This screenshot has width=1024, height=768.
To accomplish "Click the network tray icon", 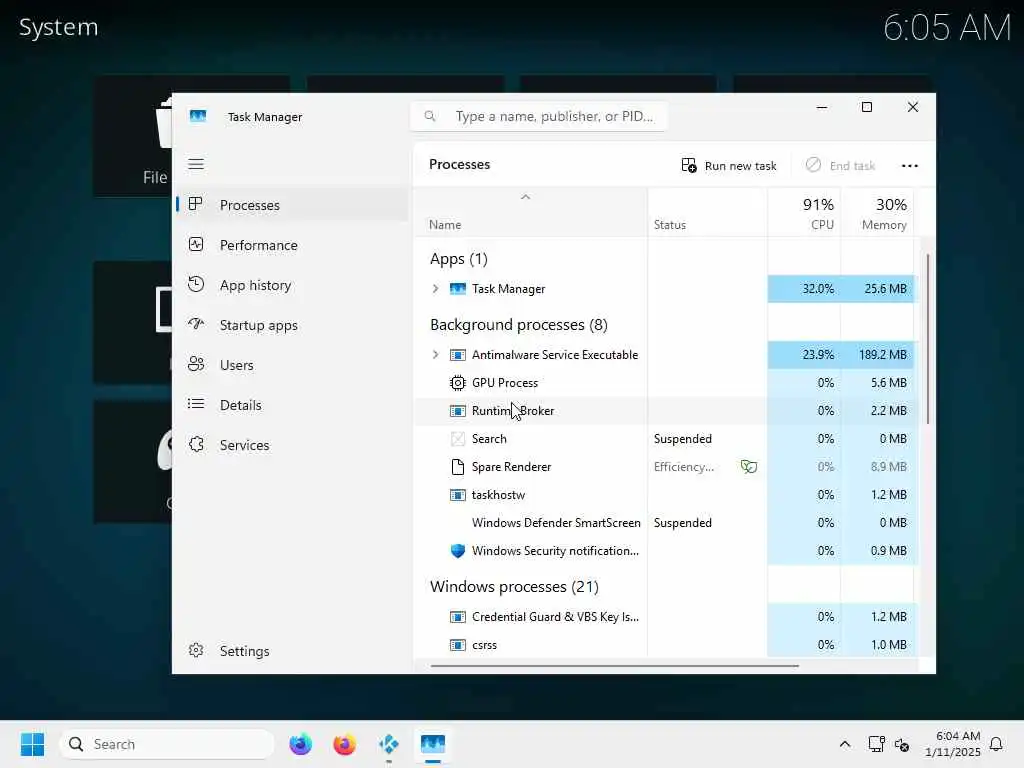I will click(876, 744).
